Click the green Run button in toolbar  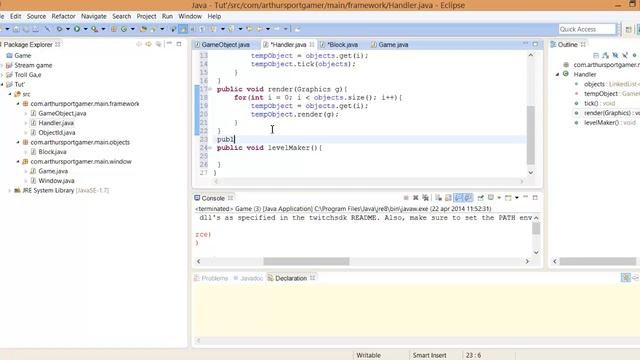click(77, 29)
